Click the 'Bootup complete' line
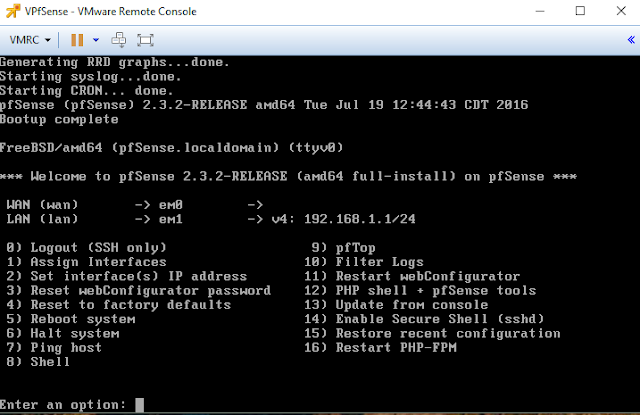640x415 pixels. click(59, 120)
